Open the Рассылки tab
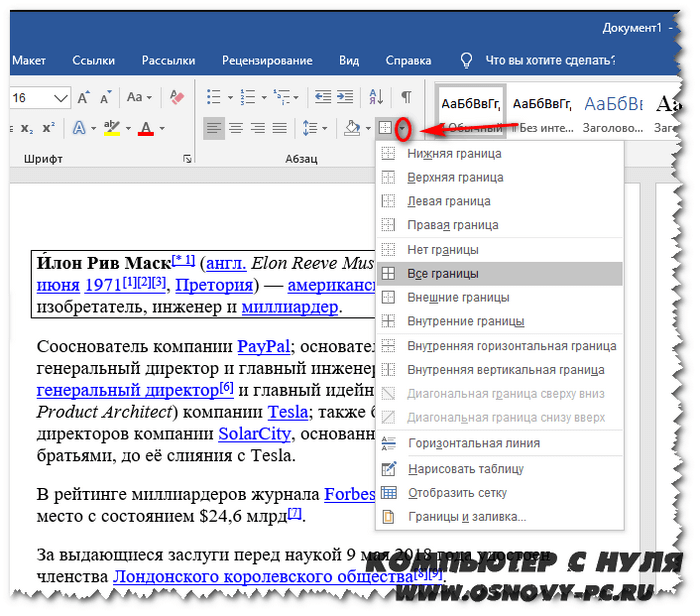 169,61
